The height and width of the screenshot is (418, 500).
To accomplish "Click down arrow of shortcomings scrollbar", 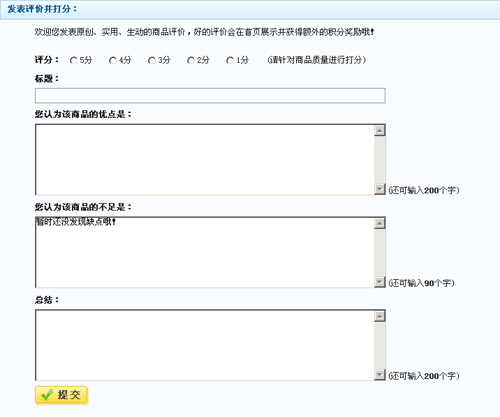I will click(379, 282).
